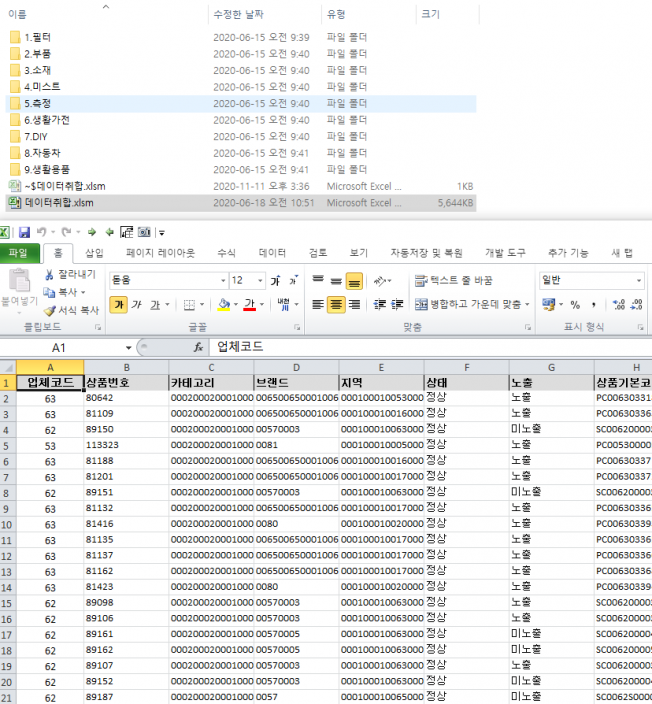The image size is (652, 704).
Task: Open the font size dropdown showing 12
Action: click(258, 281)
